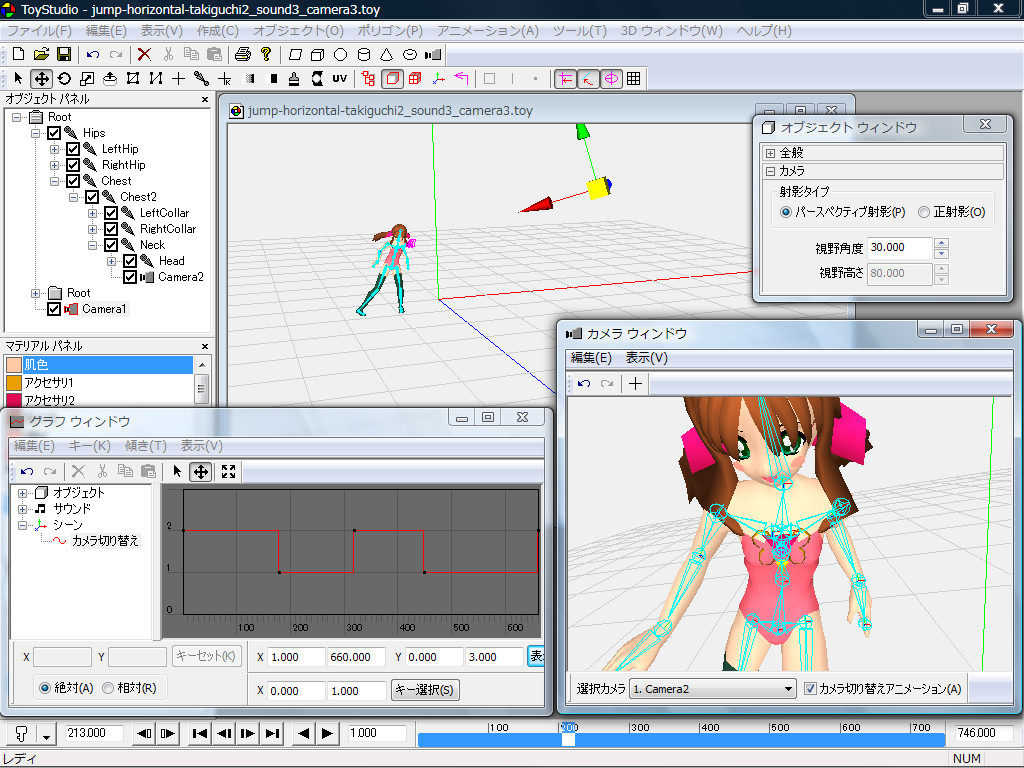This screenshot has width=1024, height=768.
Task: Disable the カメラ切り替えアニメーション(A) checkbox
Action: (811, 688)
